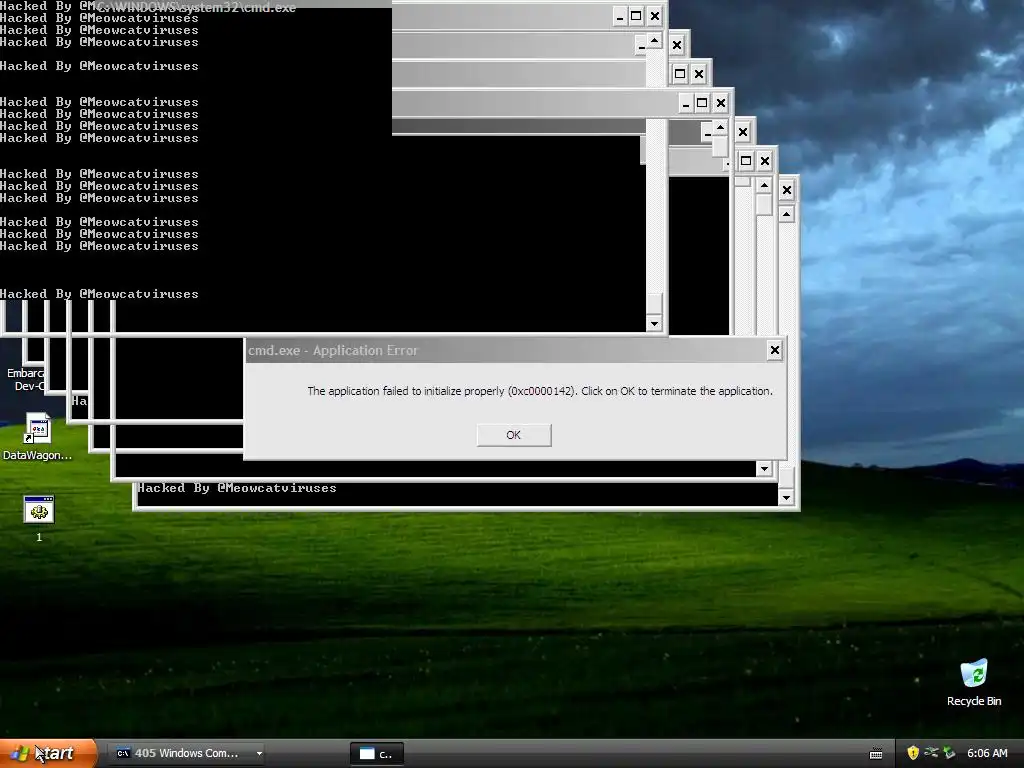This screenshot has height=768, width=1024.
Task: Minimize the frontmost cmd.exe window
Action: click(x=620, y=16)
